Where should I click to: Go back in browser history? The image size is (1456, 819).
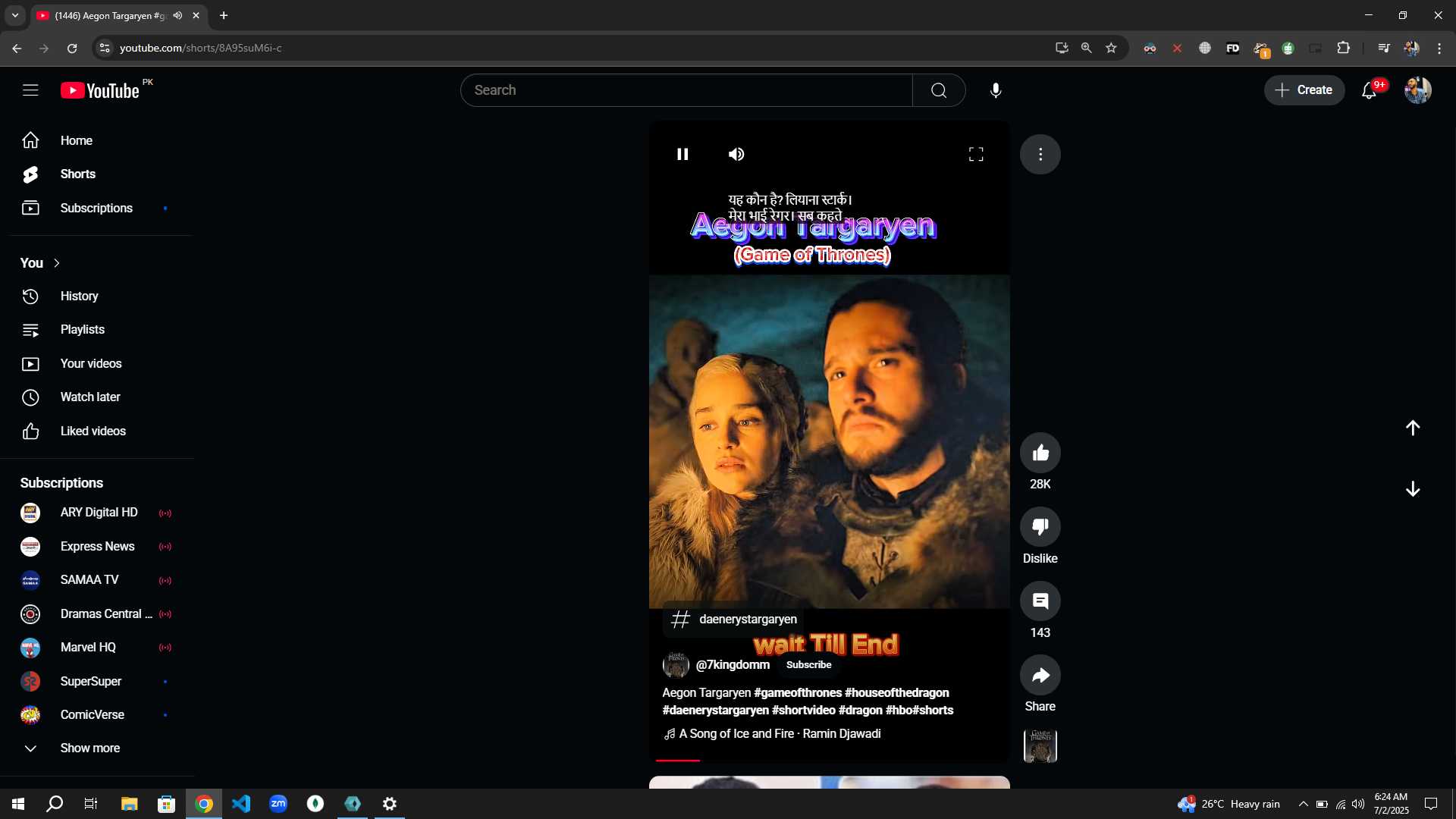click(x=17, y=48)
